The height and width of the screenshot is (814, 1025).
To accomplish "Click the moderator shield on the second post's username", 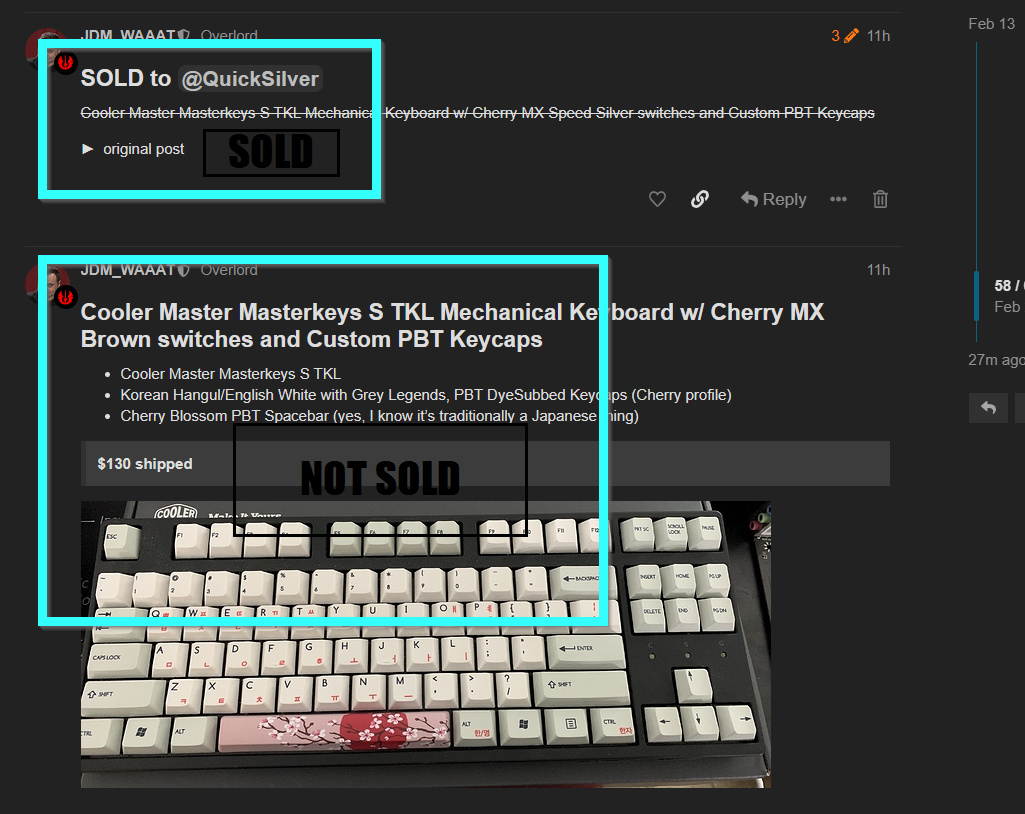I will [x=184, y=270].
